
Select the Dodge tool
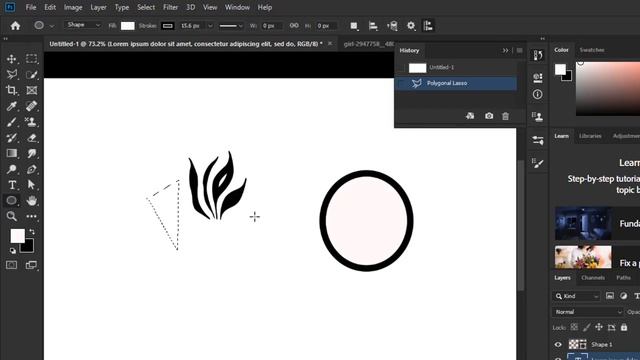(11, 169)
